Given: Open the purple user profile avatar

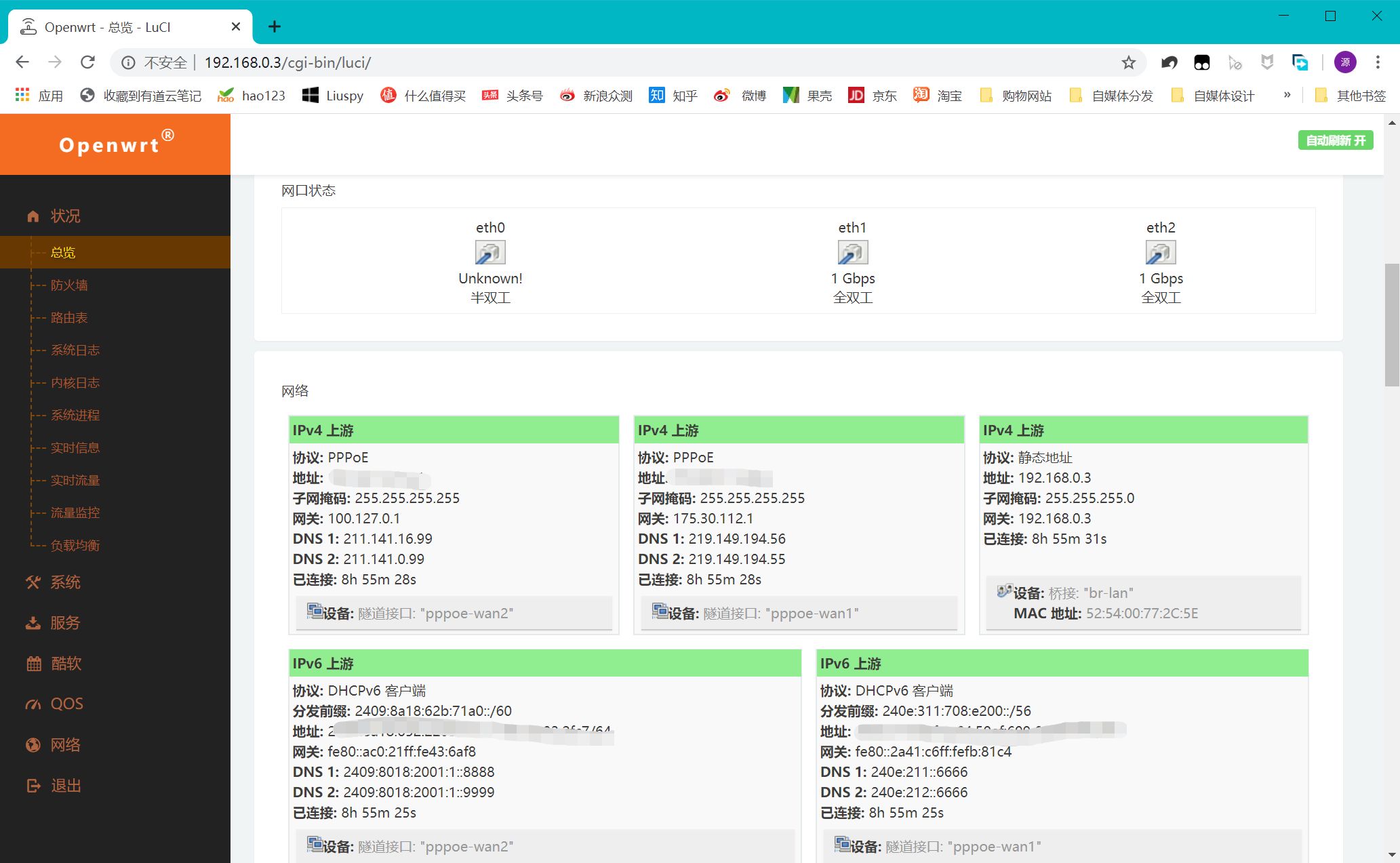Looking at the screenshot, I should (1345, 62).
